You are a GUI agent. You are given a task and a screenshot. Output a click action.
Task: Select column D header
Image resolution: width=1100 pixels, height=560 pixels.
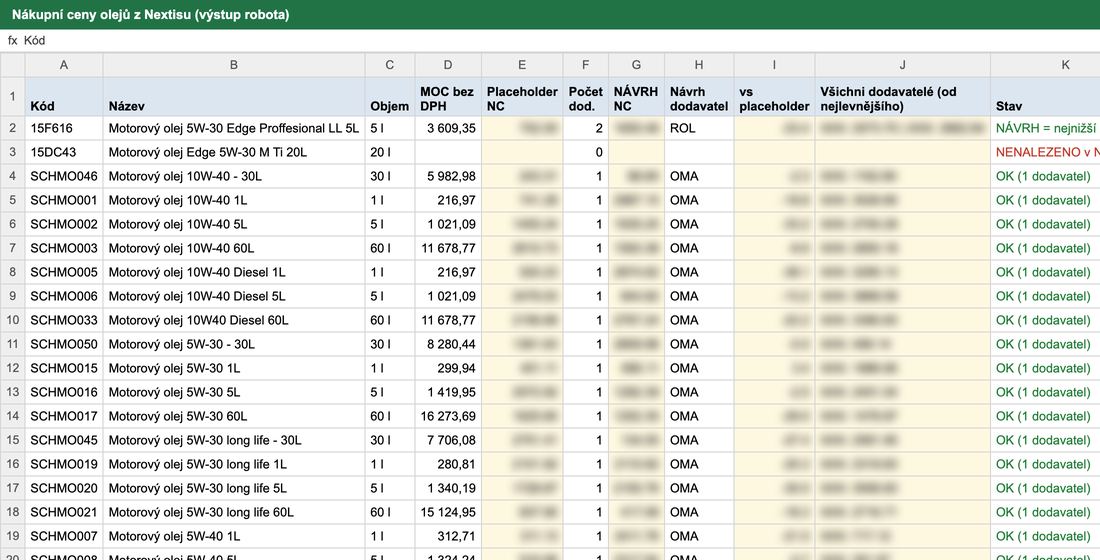448,65
